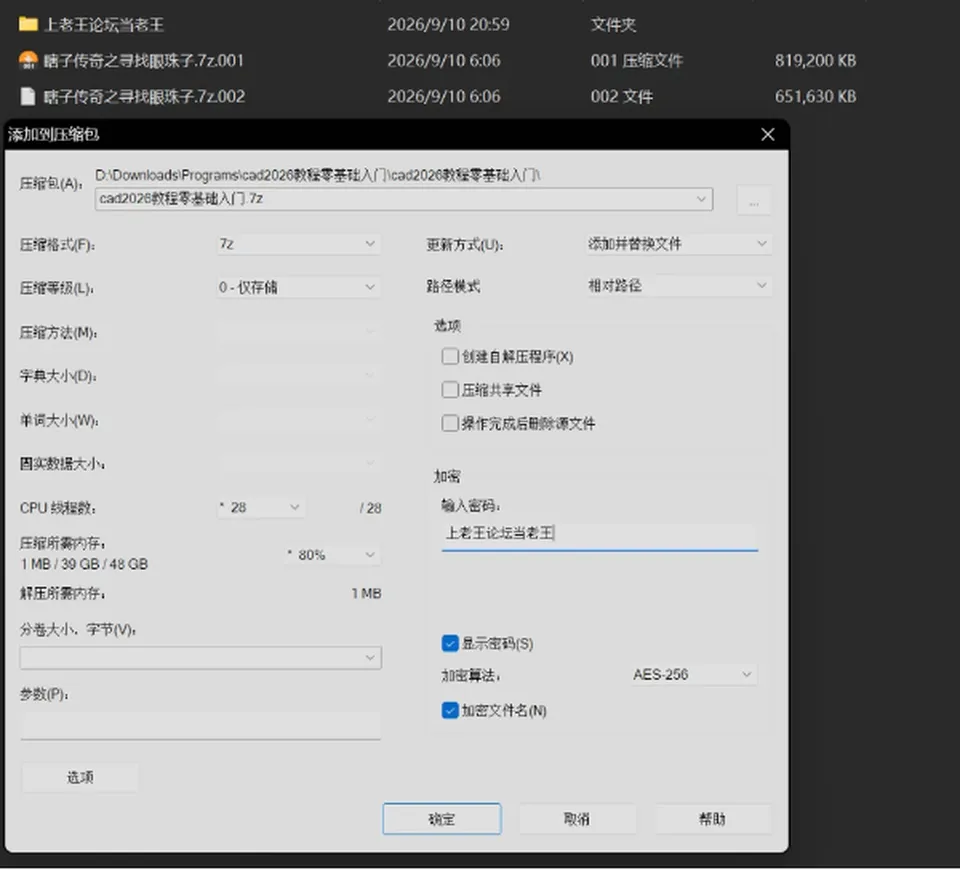The image size is (960, 870).
Task: Open the 80% memory usage dropdown
Action: pyautogui.click(x=332, y=555)
